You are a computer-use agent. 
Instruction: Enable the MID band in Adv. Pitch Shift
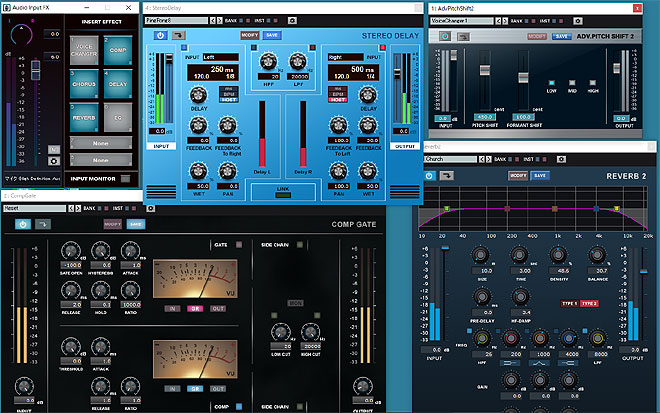pos(572,83)
